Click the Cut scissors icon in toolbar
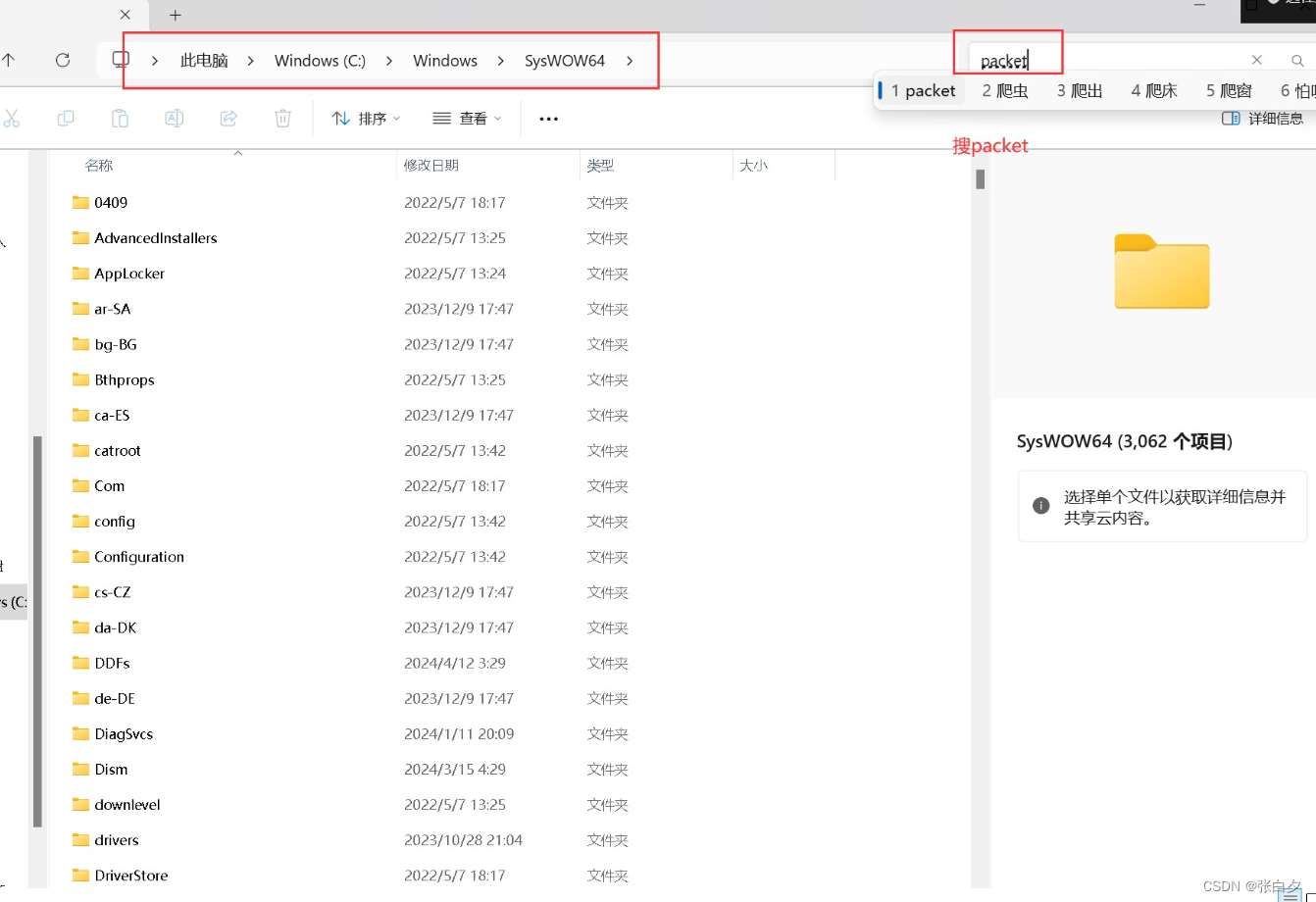 [12, 119]
